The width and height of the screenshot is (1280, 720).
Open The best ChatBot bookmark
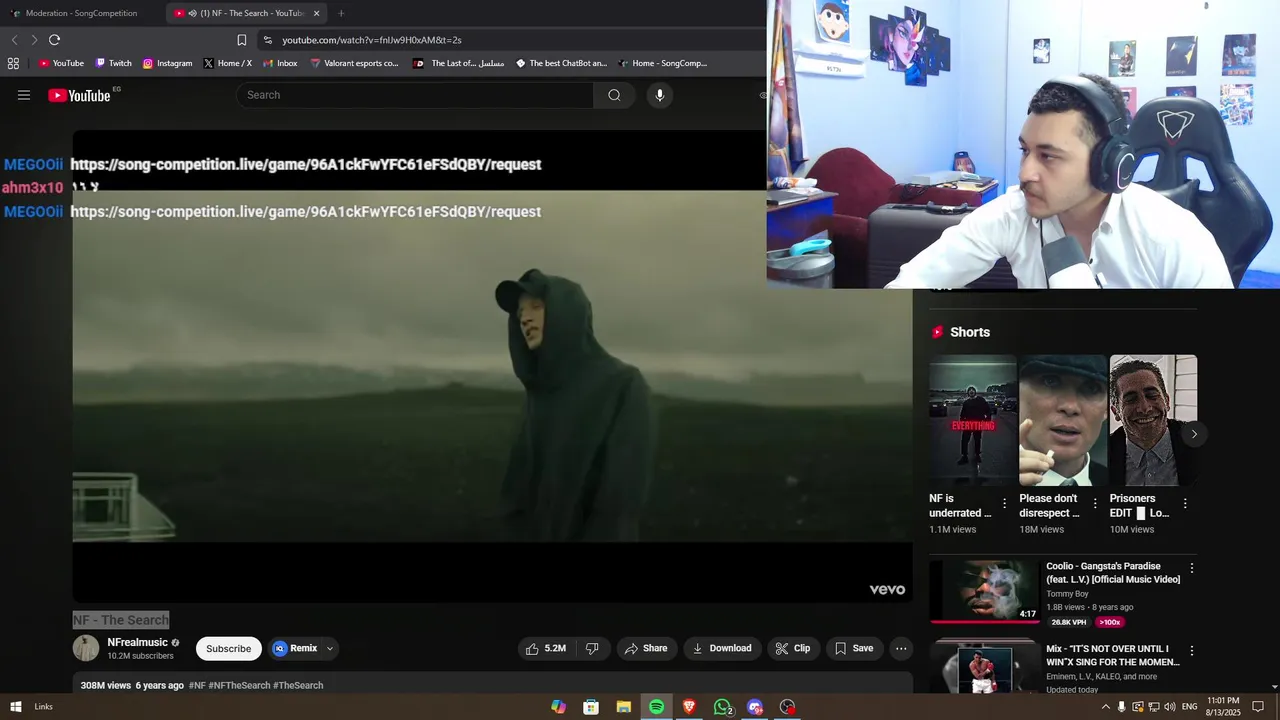pyautogui.click(x=560, y=63)
